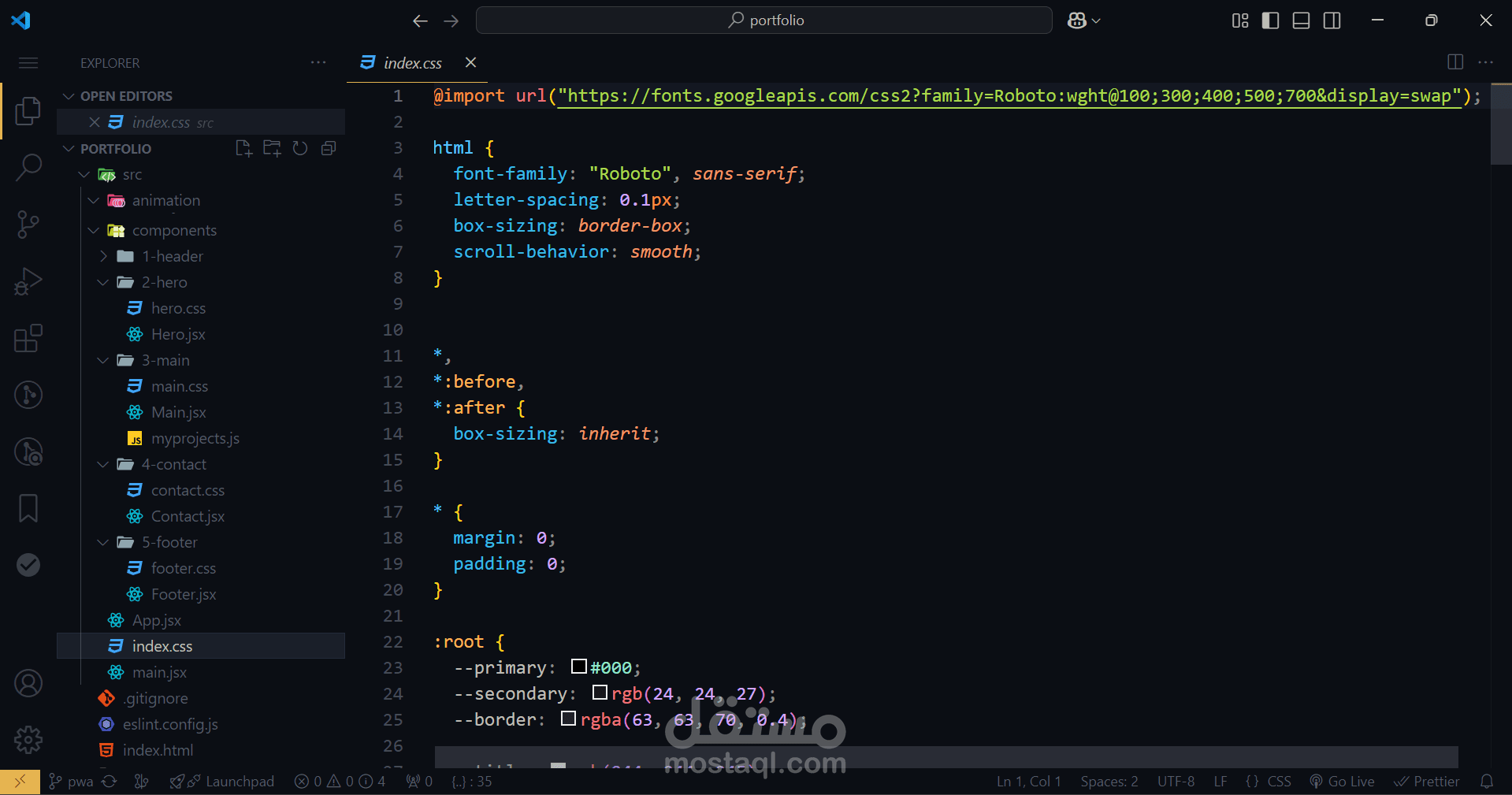Open the Run and Debug view
This screenshot has height=795, width=1512.
click(x=28, y=281)
